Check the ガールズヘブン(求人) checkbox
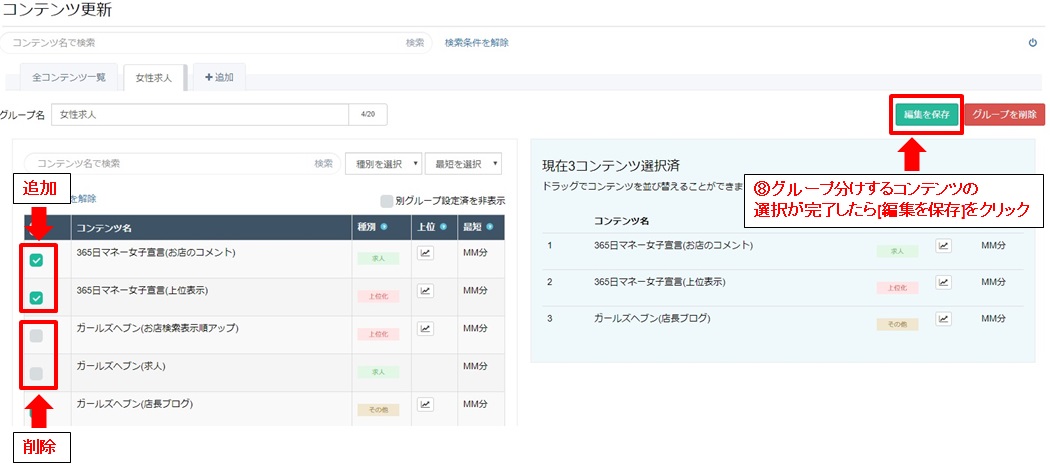The image size is (1050, 465). [x=36, y=373]
